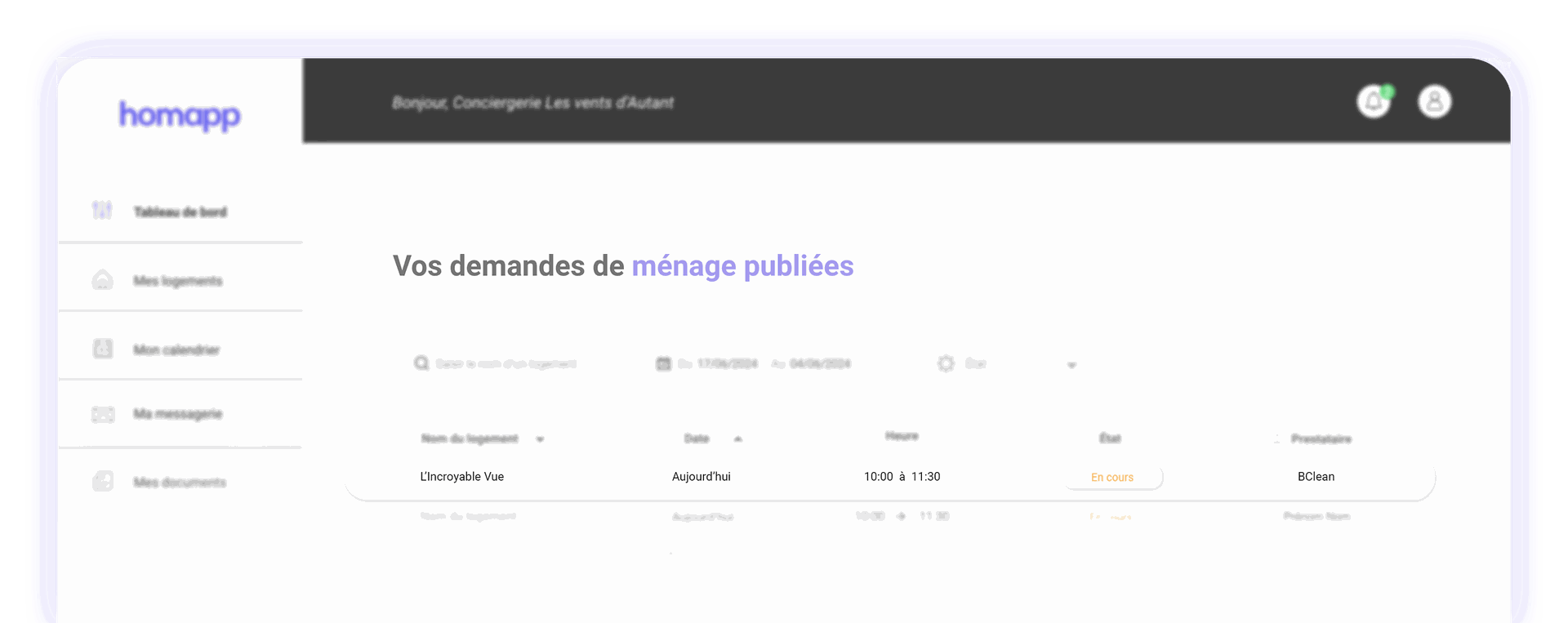Click the En cours status badge
Image resolution: width=1568 pixels, height=623 pixels.
[1112, 477]
